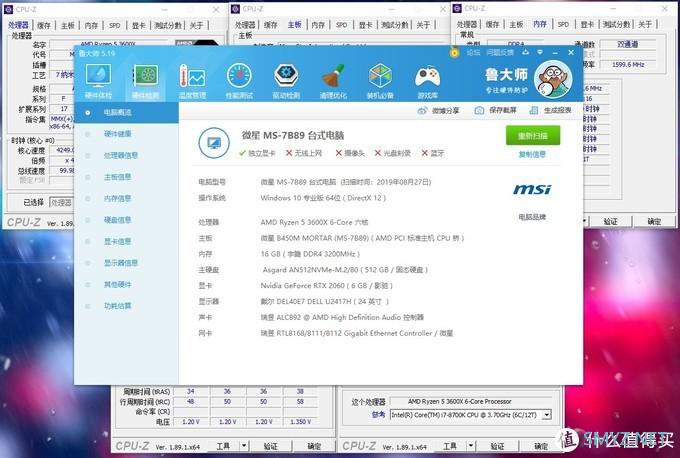Select the 硬件检测 hardware detection icon
Viewport: 680px width, 458px height.
(146, 81)
